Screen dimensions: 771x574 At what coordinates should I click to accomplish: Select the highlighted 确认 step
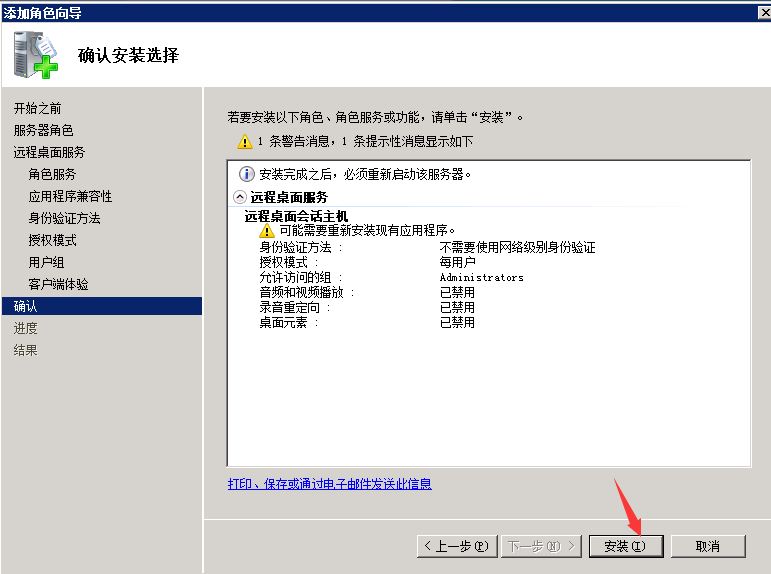pyautogui.click(x=26, y=306)
